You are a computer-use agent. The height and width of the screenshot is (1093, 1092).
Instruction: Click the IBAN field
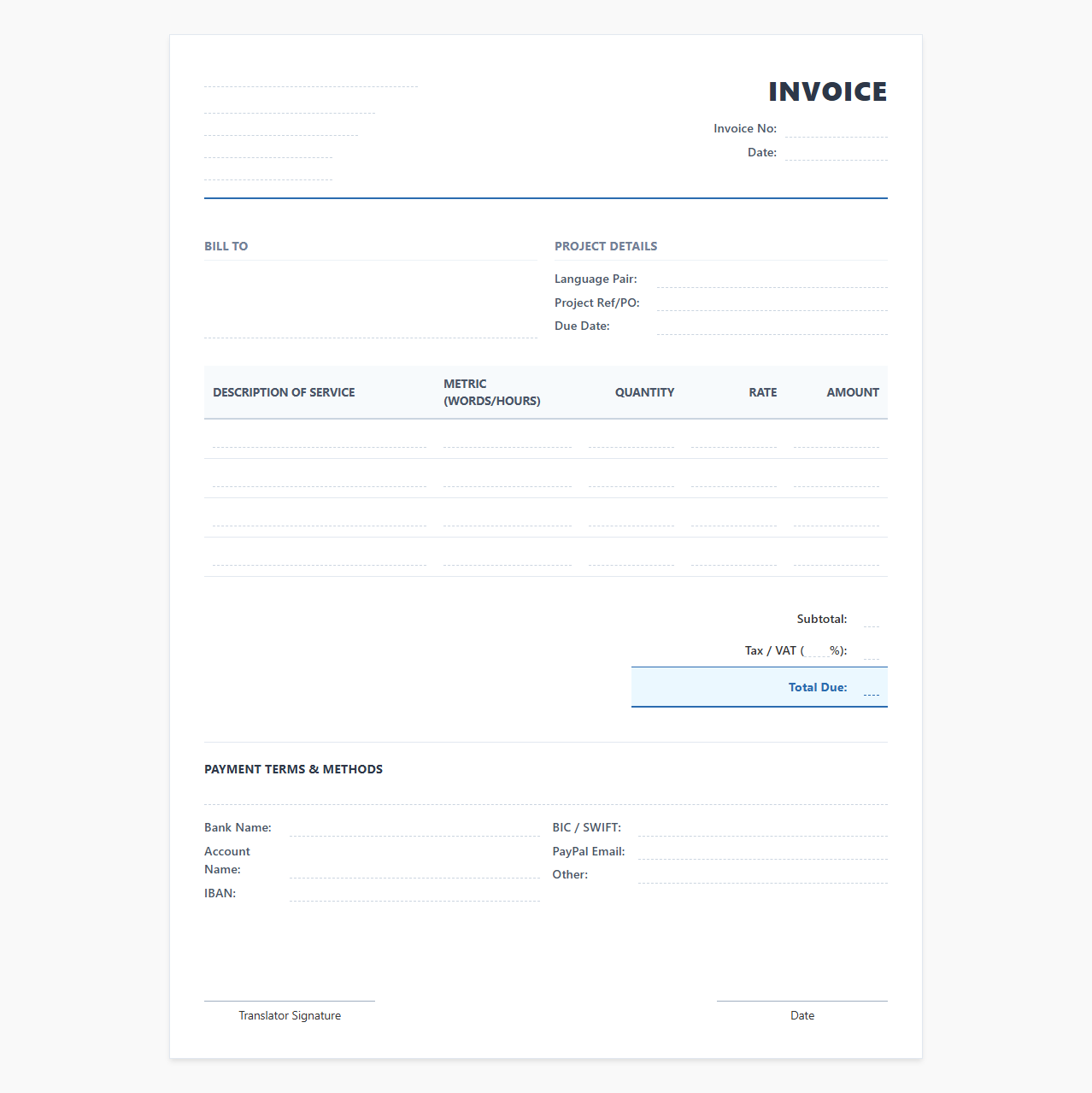[414, 893]
